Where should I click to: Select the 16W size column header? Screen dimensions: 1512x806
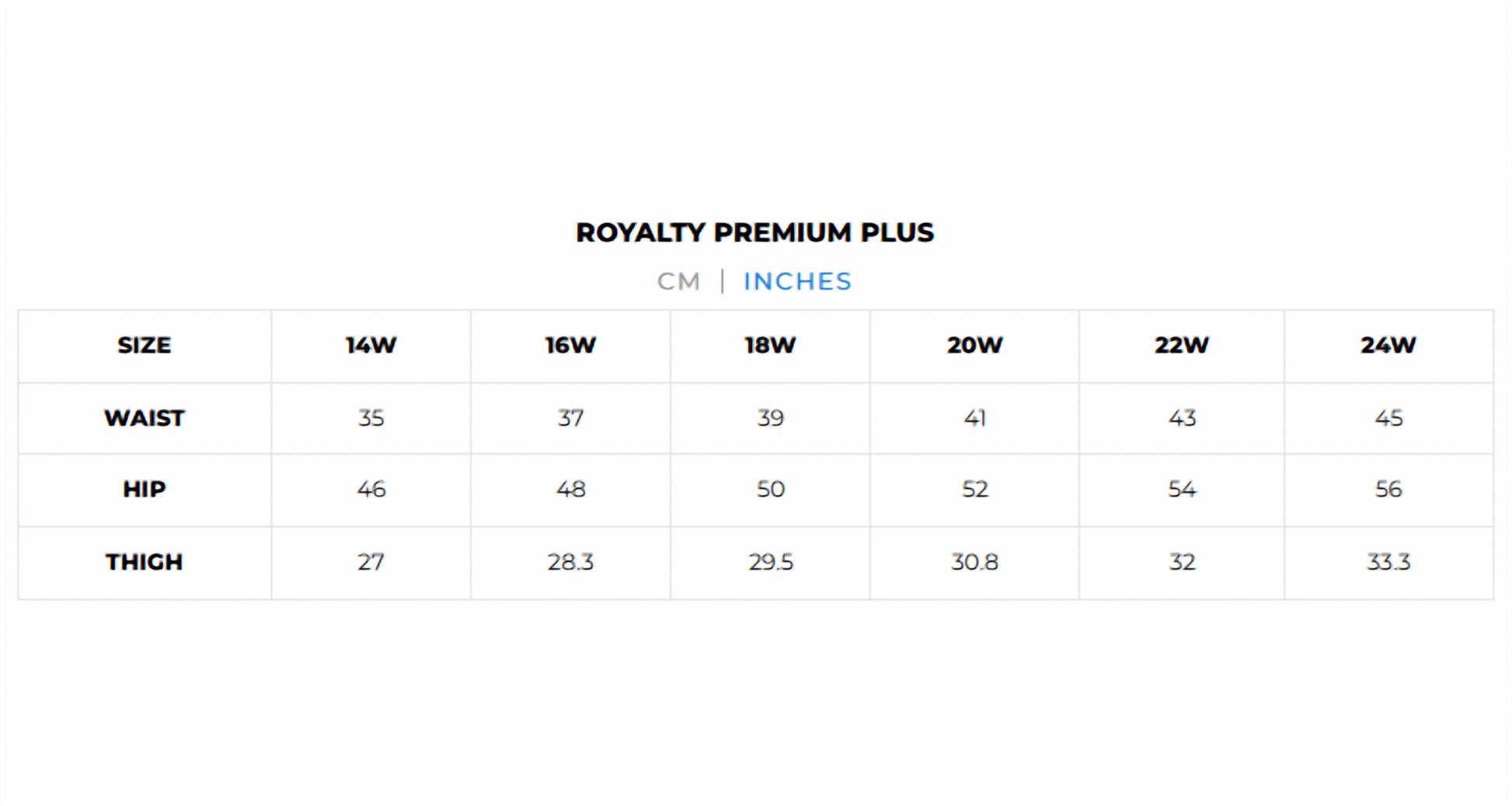570,345
